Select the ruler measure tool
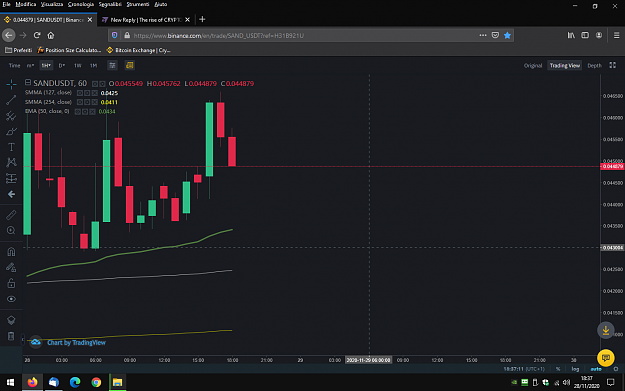 click(11, 215)
